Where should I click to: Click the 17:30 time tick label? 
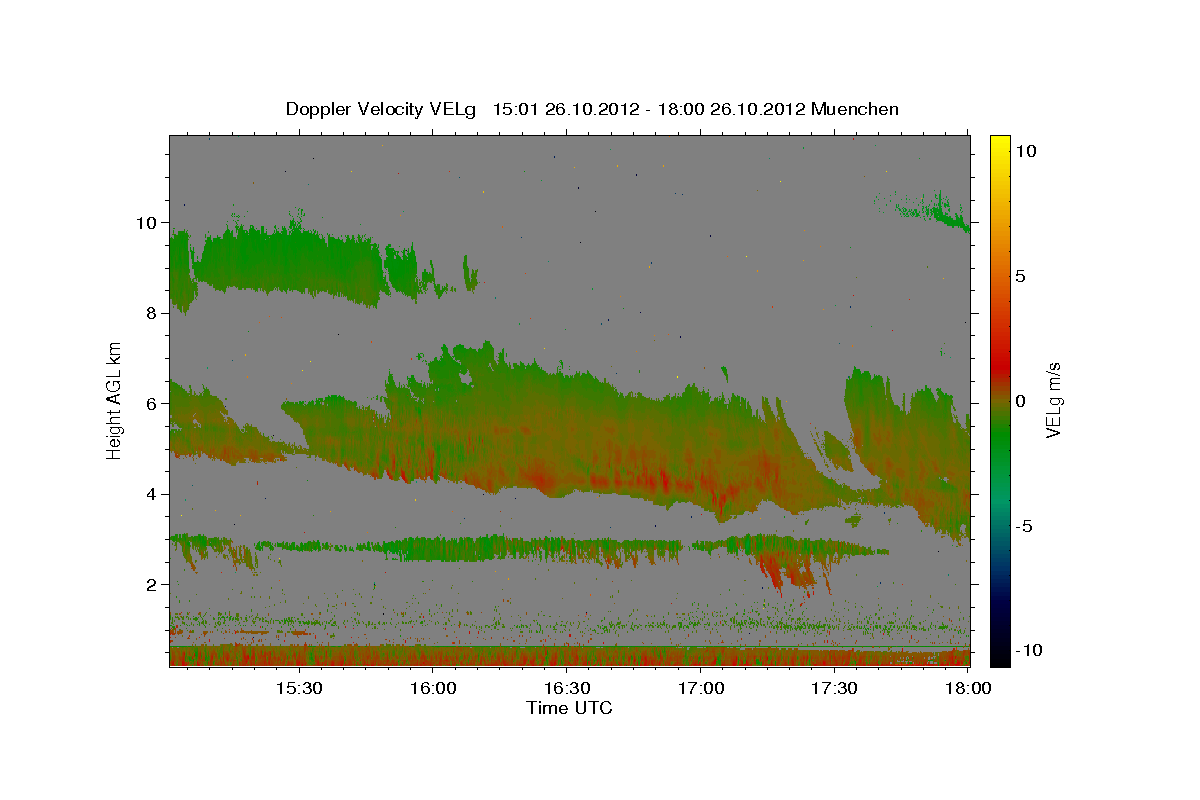click(x=834, y=689)
